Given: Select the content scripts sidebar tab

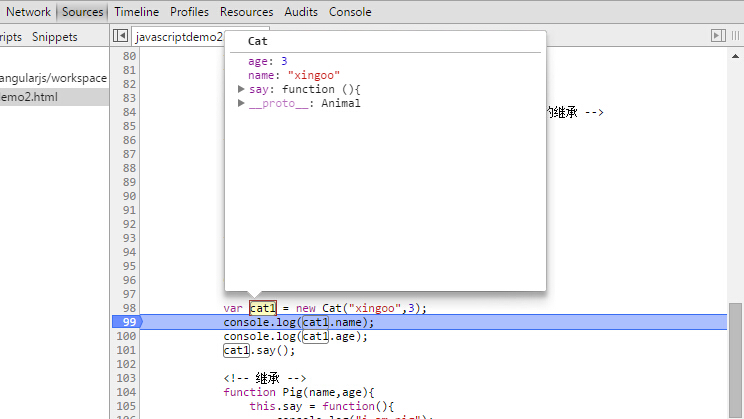Looking at the screenshot, I should (10, 37).
